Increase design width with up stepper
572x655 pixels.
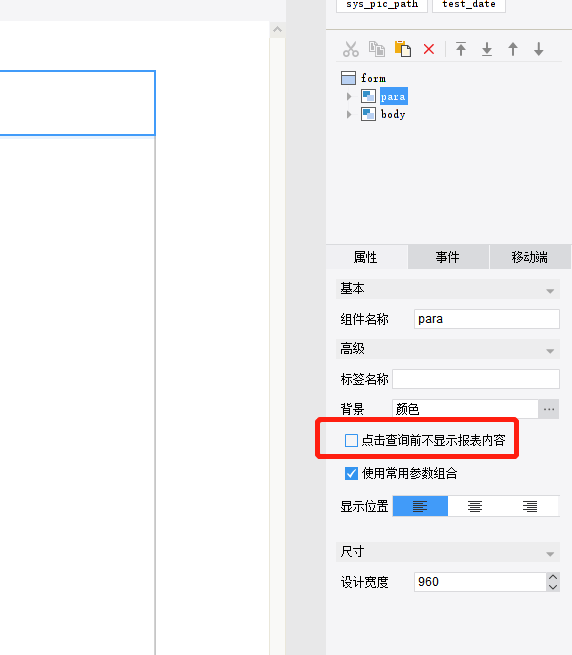pyautogui.click(x=553, y=577)
